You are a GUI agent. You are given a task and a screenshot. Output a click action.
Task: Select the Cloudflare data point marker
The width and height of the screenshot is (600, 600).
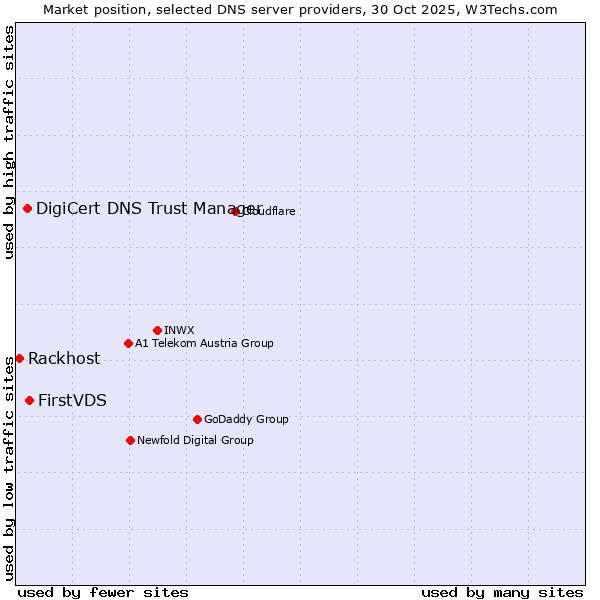[x=236, y=211]
